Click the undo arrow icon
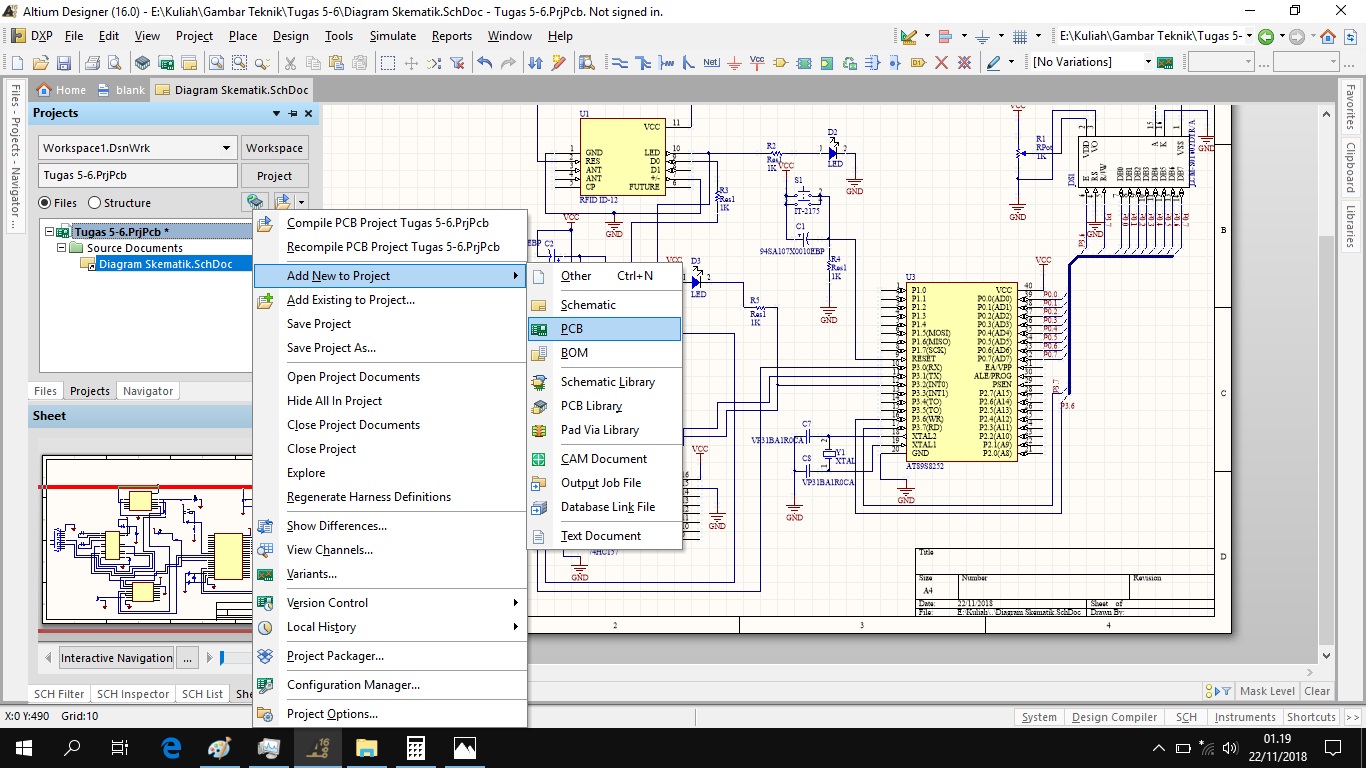1366x768 pixels. click(484, 62)
